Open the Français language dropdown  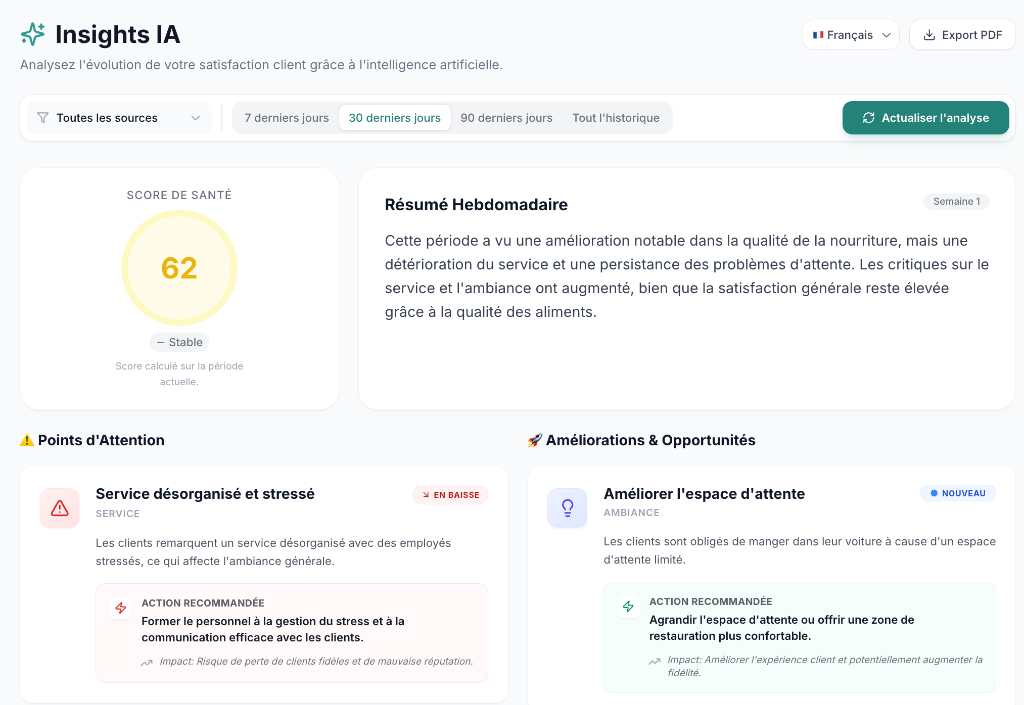851,34
